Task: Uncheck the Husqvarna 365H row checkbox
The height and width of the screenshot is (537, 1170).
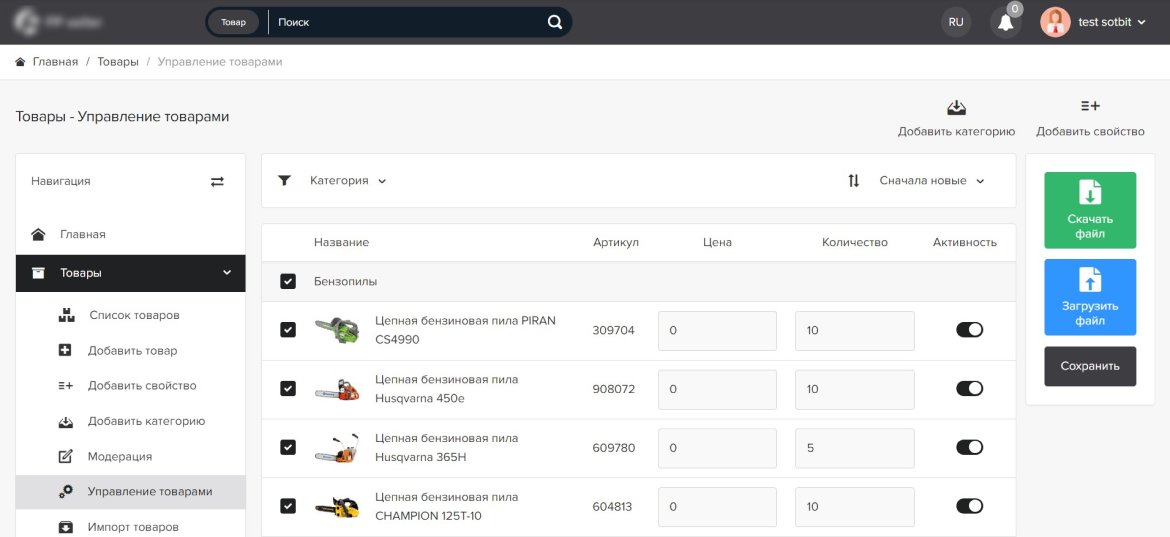Action: (x=288, y=447)
